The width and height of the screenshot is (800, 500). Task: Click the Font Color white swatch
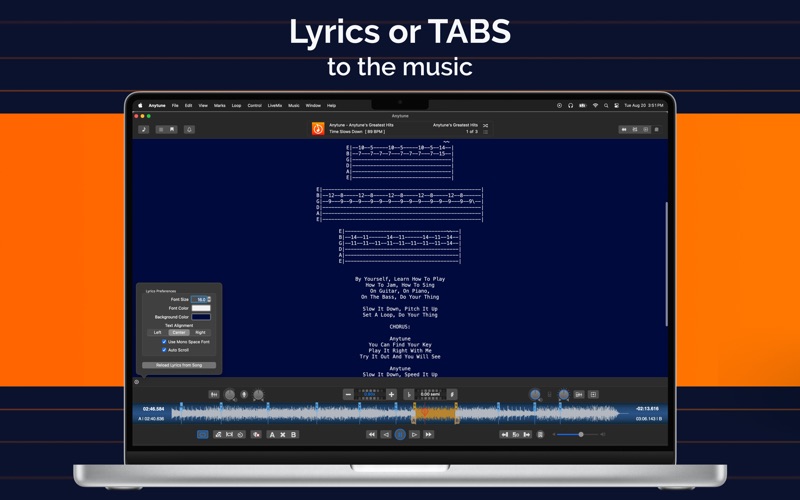201,308
